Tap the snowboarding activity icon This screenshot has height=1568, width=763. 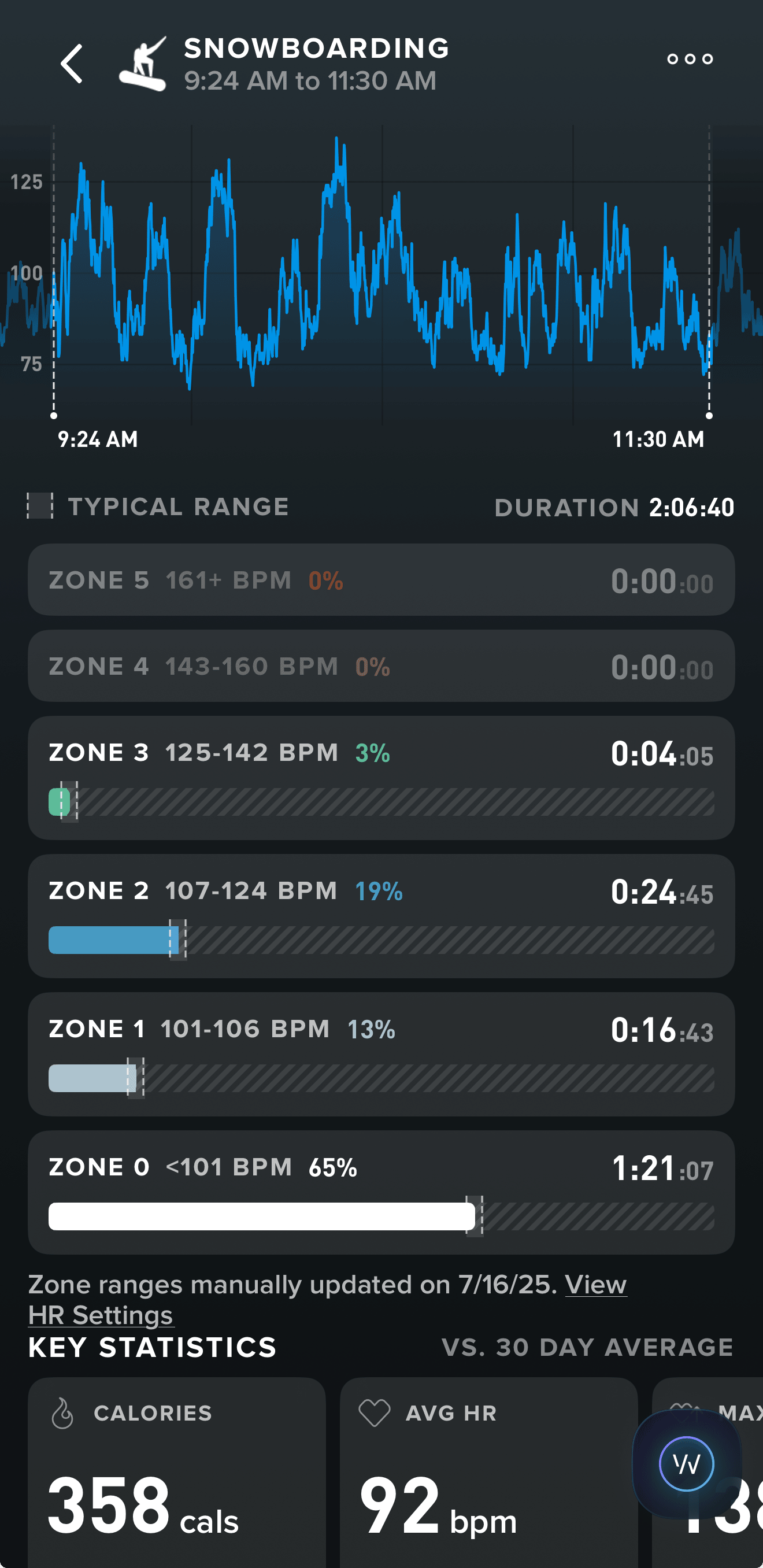(x=143, y=64)
